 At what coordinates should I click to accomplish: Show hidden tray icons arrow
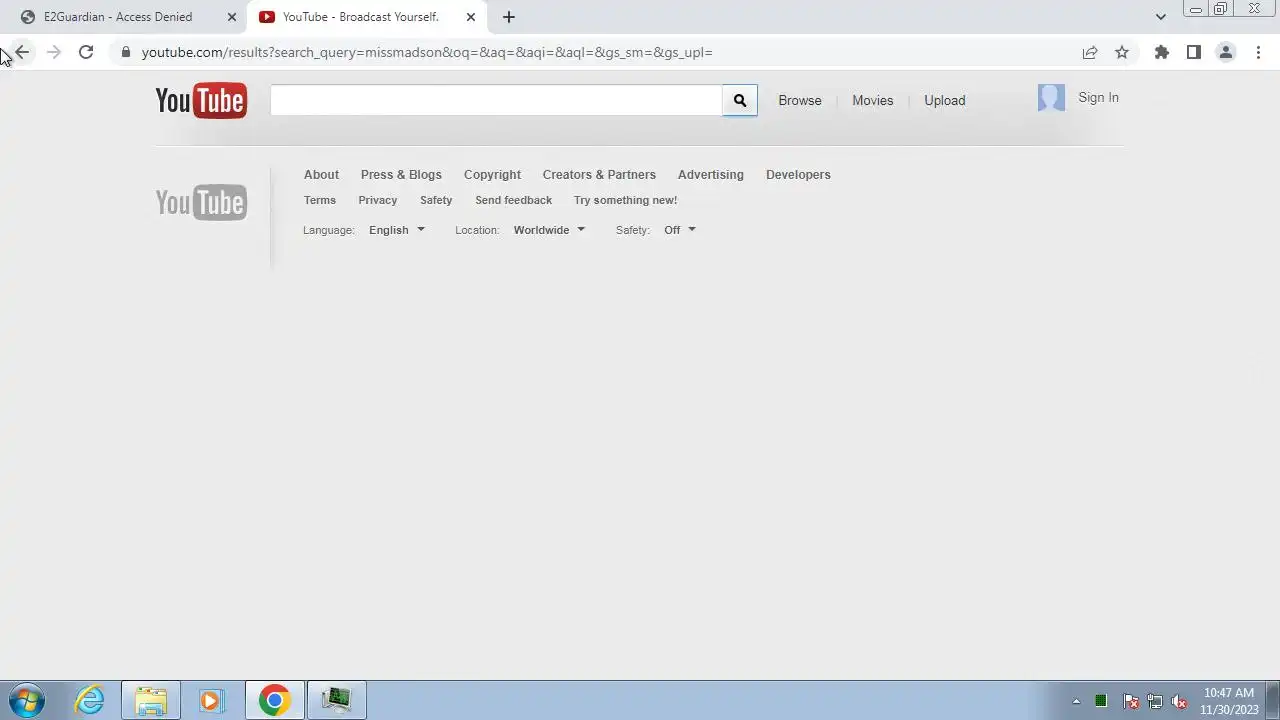(x=1076, y=701)
